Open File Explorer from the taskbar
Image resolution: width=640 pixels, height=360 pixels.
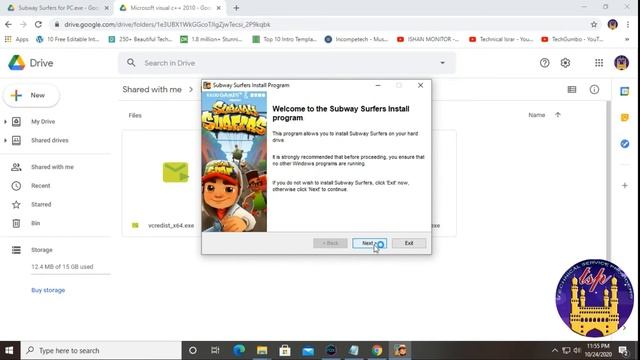coord(262,350)
